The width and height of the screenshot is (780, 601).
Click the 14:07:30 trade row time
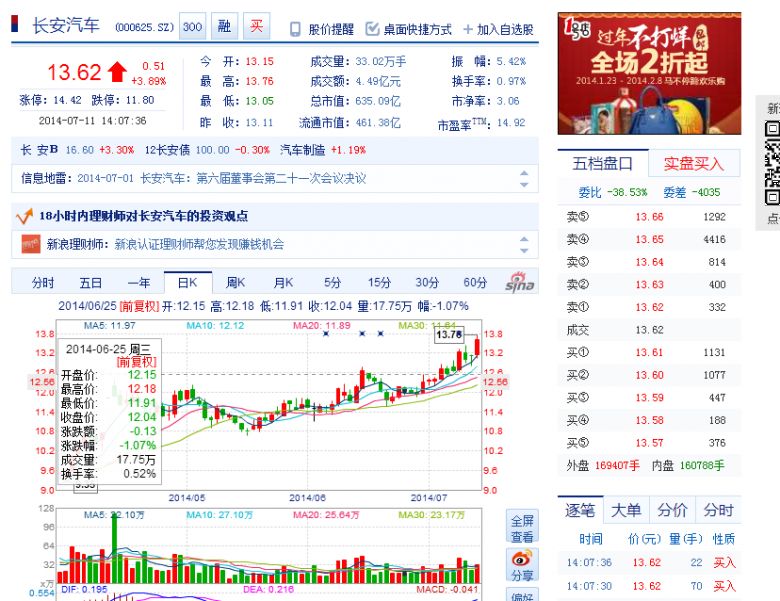(589, 586)
